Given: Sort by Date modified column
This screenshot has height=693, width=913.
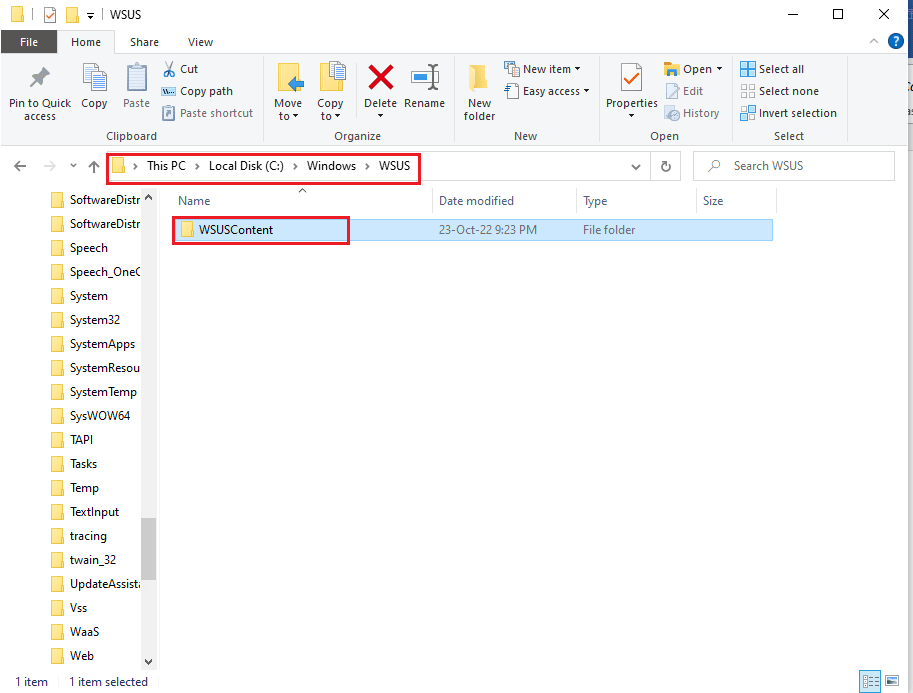Looking at the screenshot, I should coord(504,201).
